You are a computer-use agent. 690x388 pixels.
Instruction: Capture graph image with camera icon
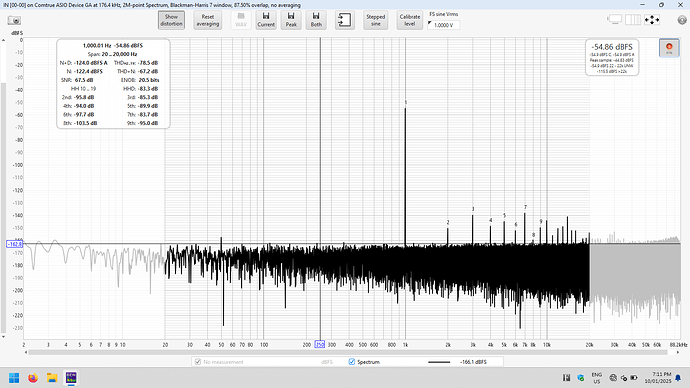[x=14, y=21]
